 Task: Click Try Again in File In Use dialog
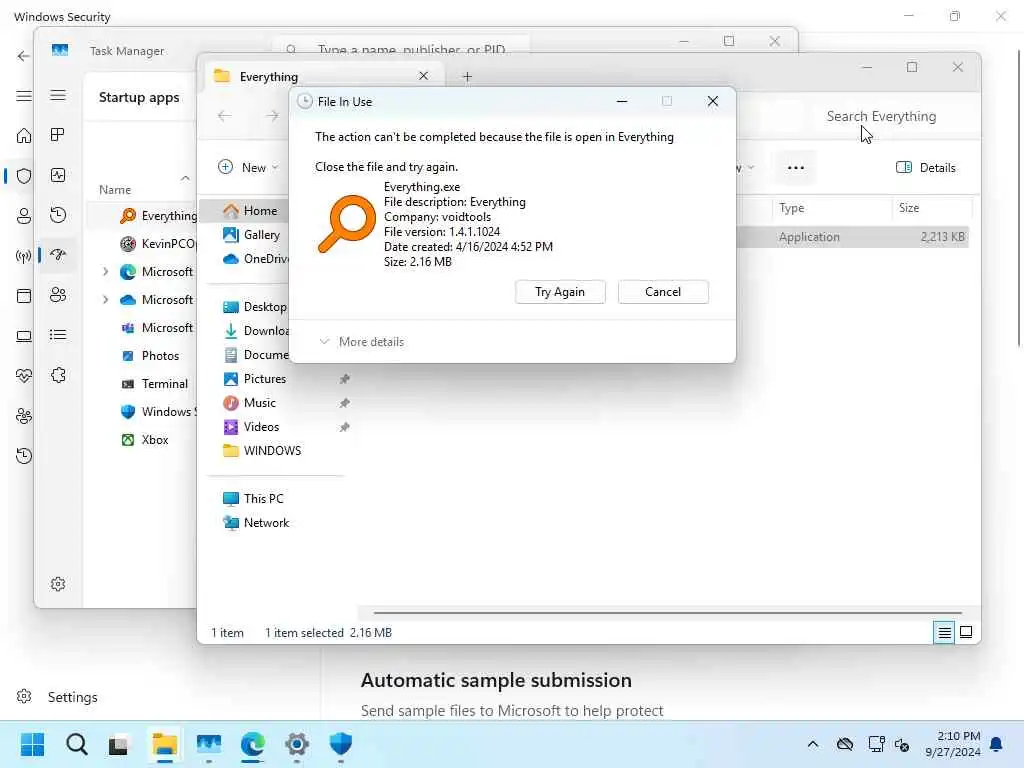tap(560, 292)
